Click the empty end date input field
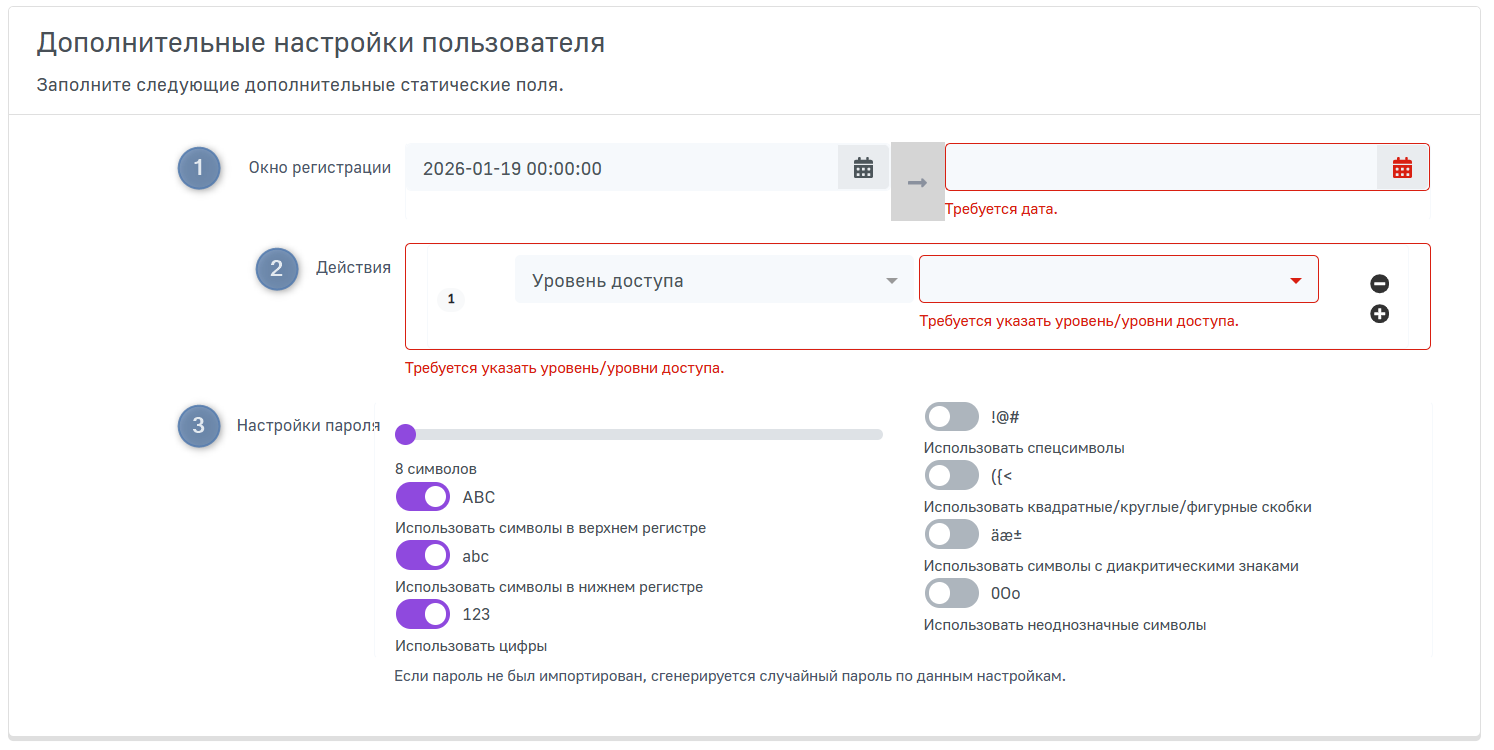This screenshot has height=750, width=1494. point(1160,168)
